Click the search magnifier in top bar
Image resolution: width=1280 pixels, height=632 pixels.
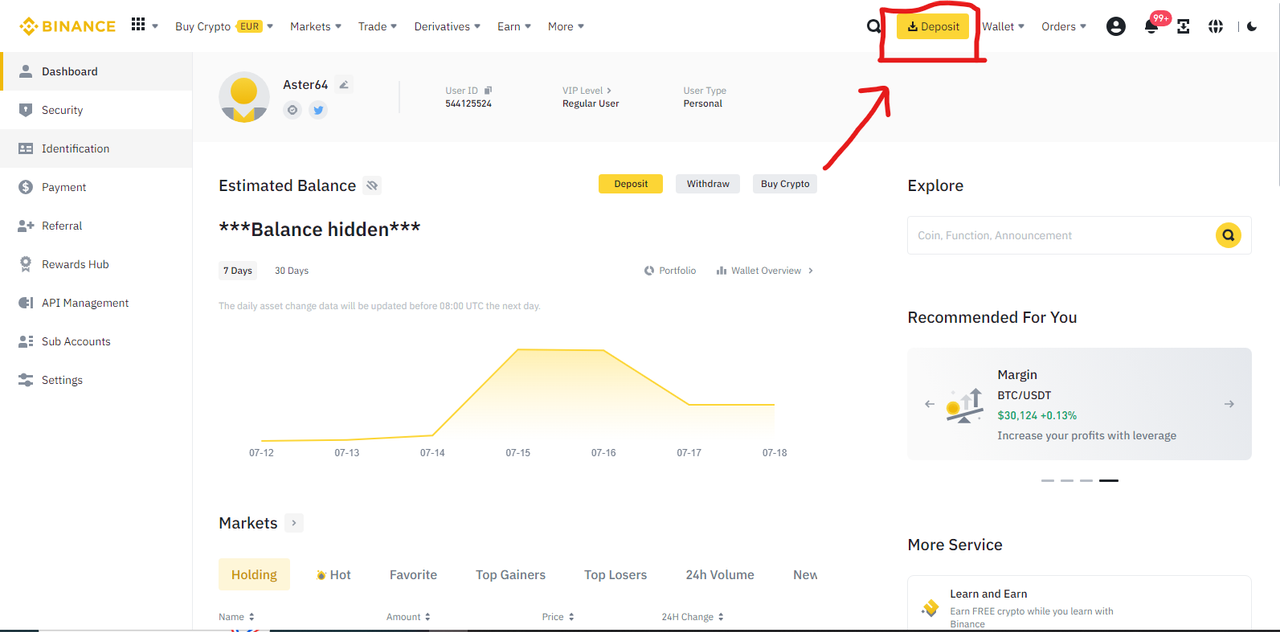873,26
